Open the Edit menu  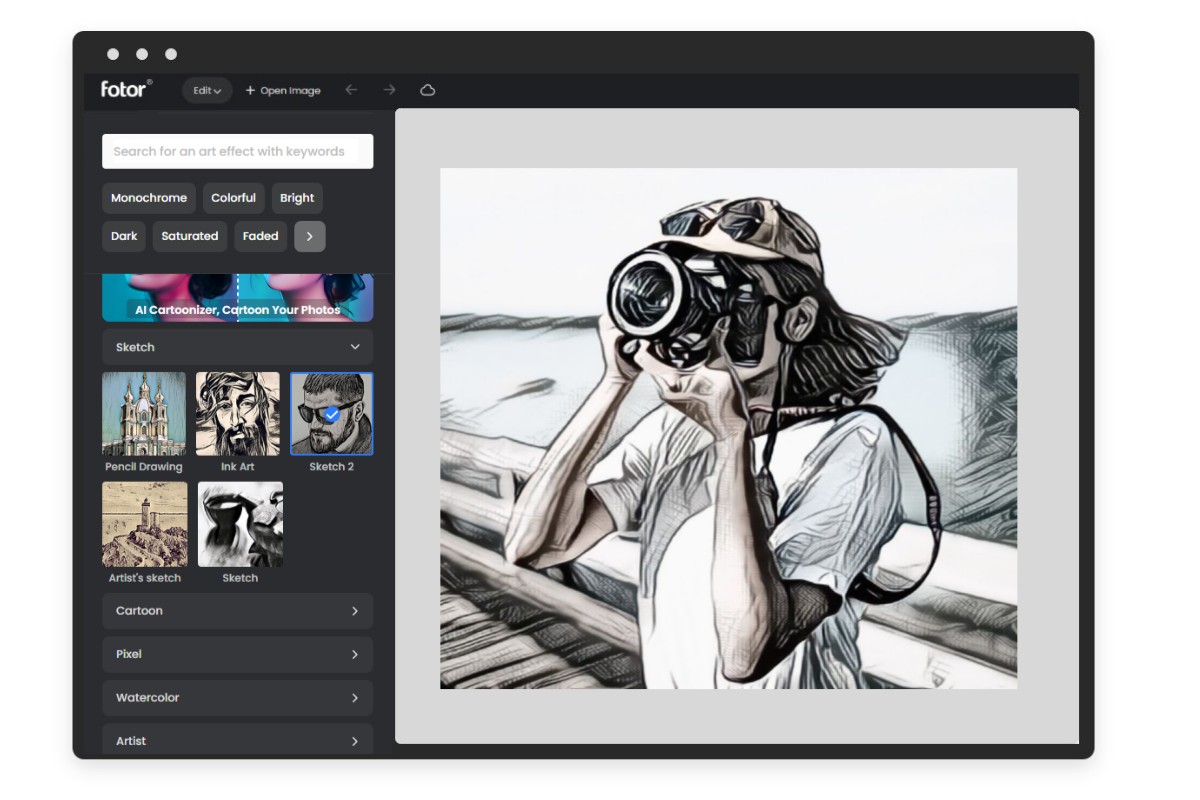(x=206, y=90)
